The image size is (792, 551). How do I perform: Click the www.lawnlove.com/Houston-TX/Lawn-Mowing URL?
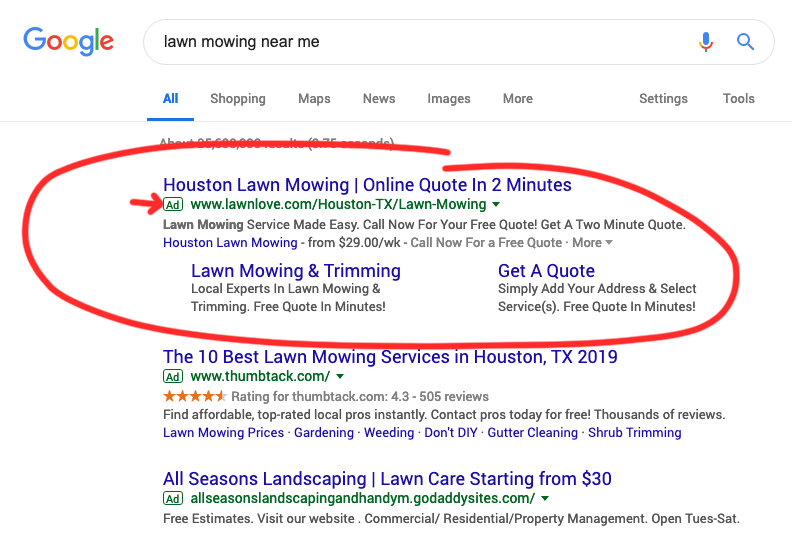pyautogui.click(x=338, y=205)
